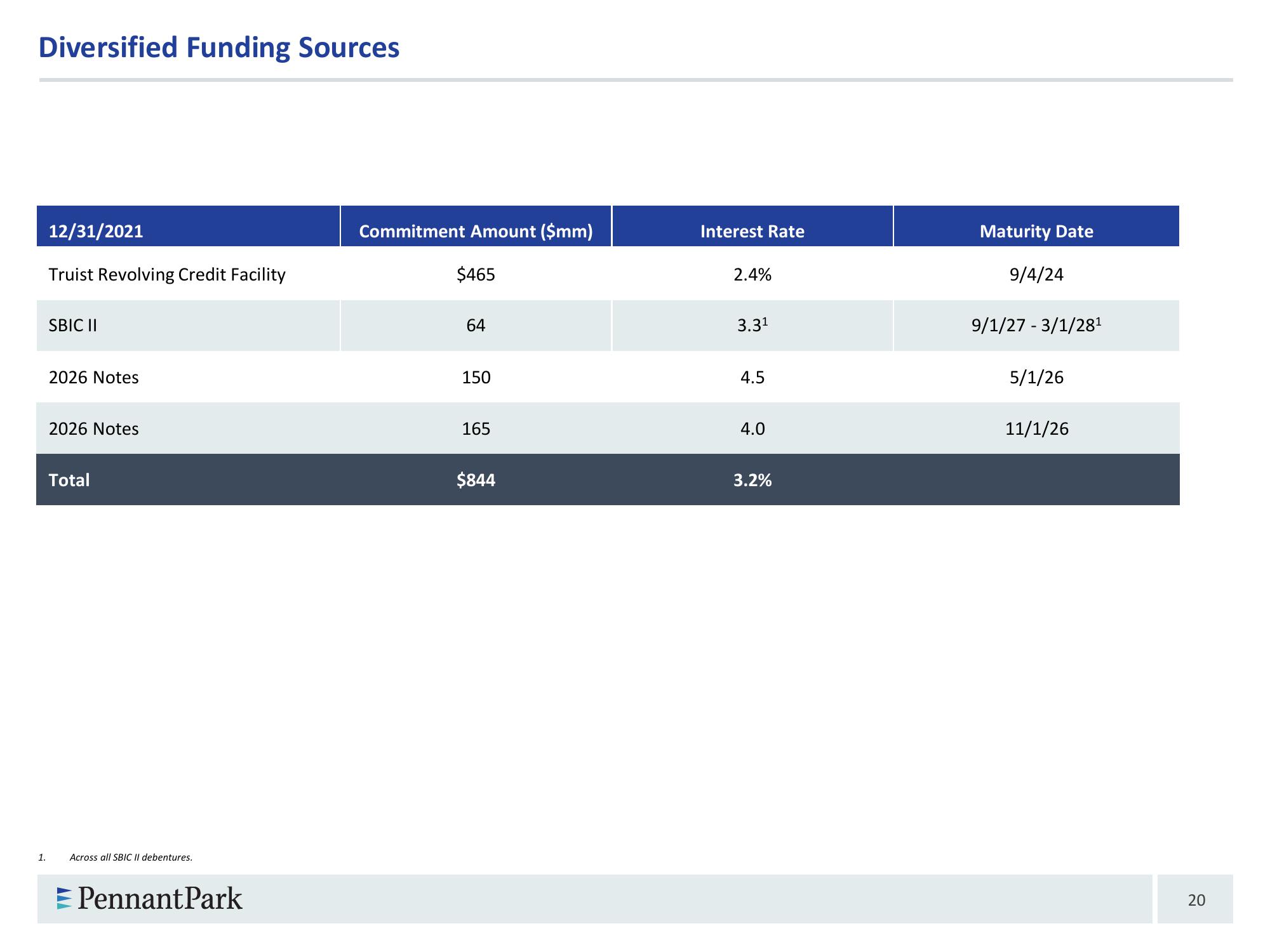The image size is (1270, 952).
Task: Click the 4.5 interest rate value
Action: pos(752,378)
